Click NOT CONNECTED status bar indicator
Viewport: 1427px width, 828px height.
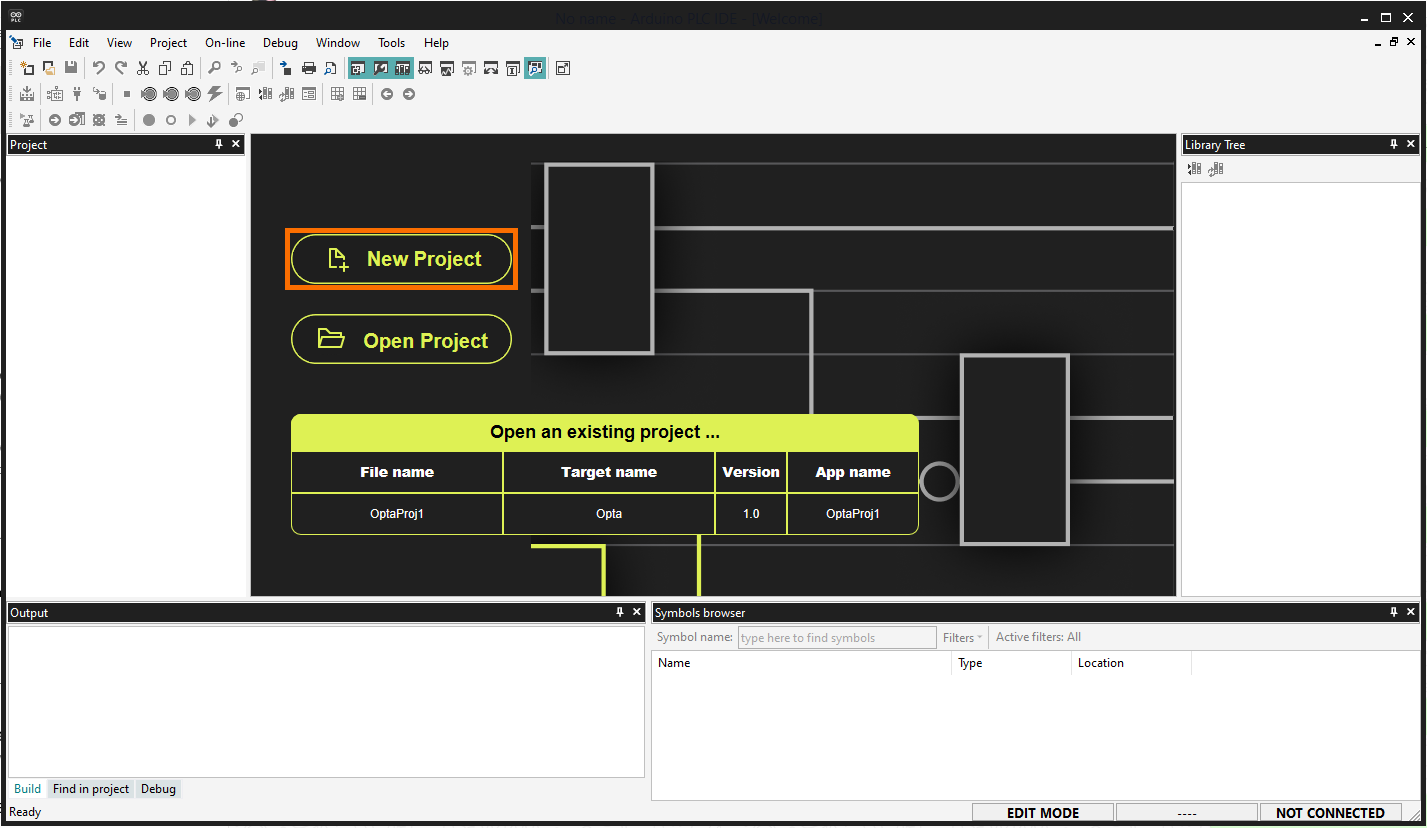pyautogui.click(x=1330, y=813)
